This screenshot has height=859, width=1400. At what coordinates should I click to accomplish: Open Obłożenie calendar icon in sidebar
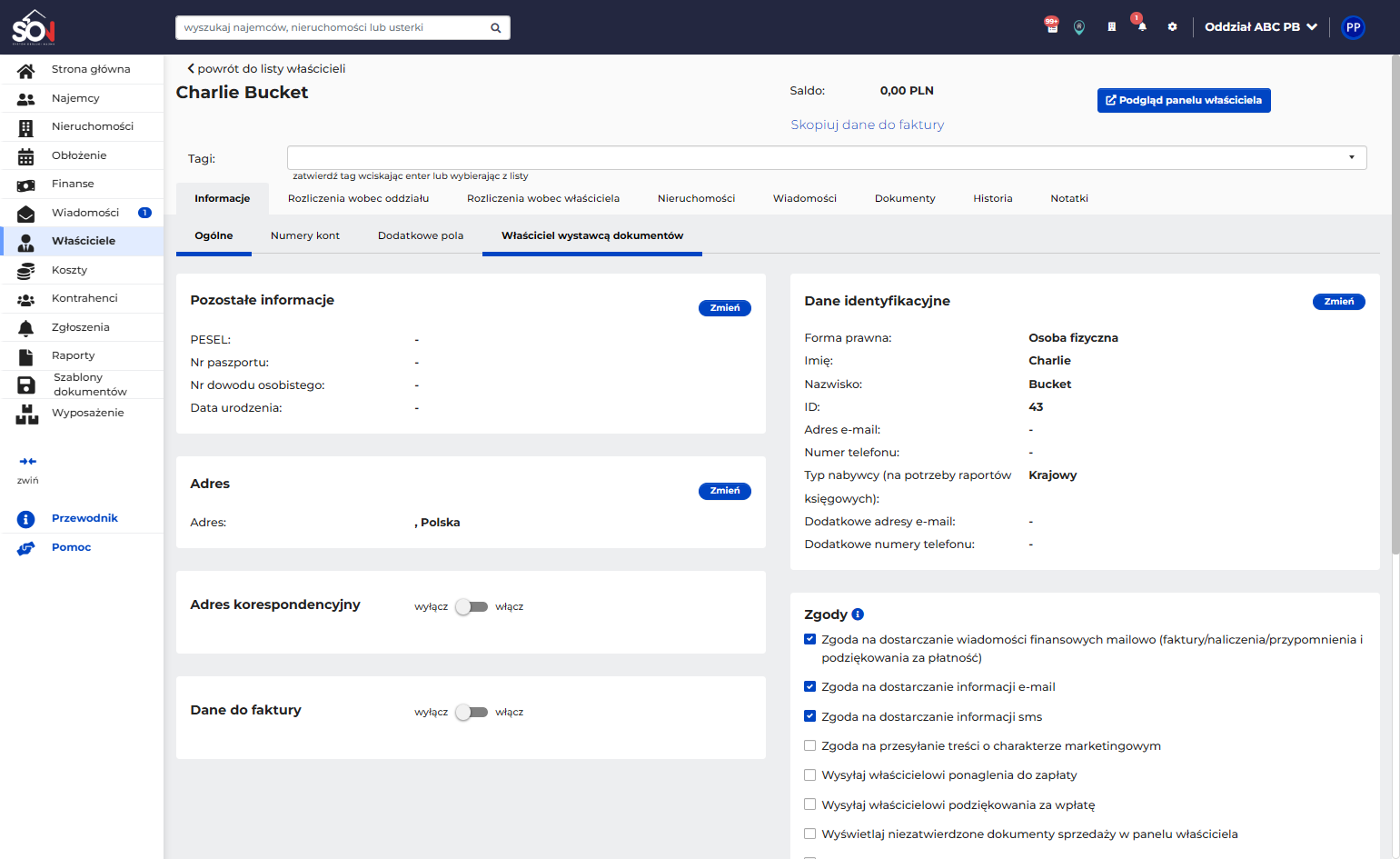[x=26, y=156]
